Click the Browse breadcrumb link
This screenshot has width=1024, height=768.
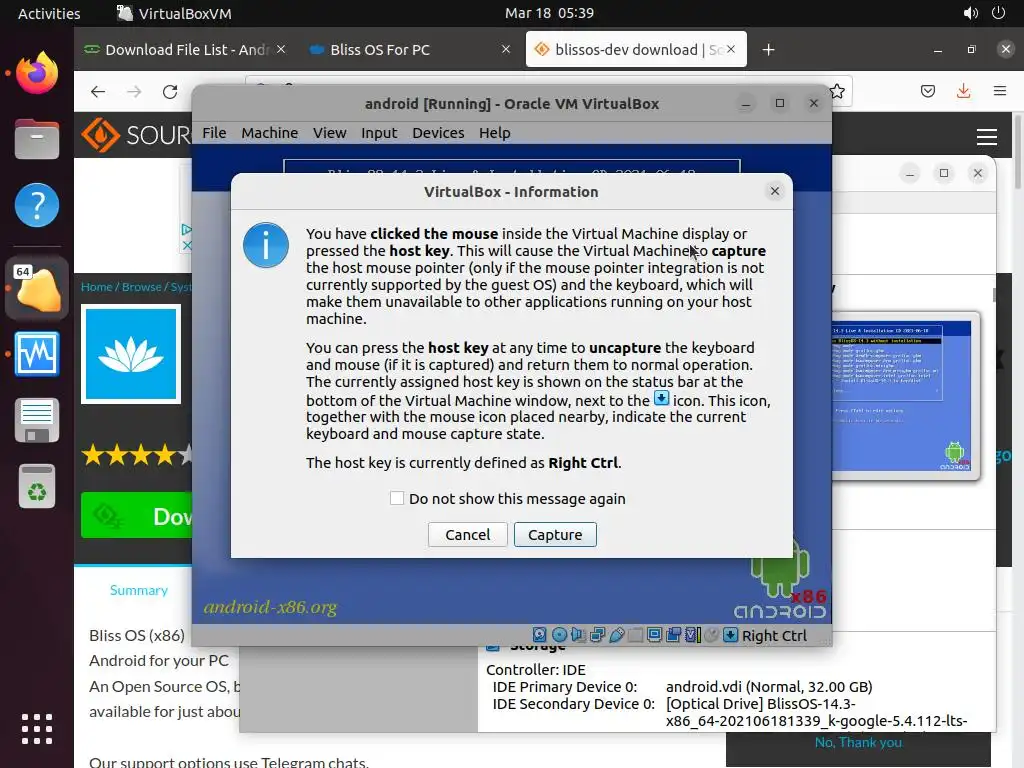(142, 287)
